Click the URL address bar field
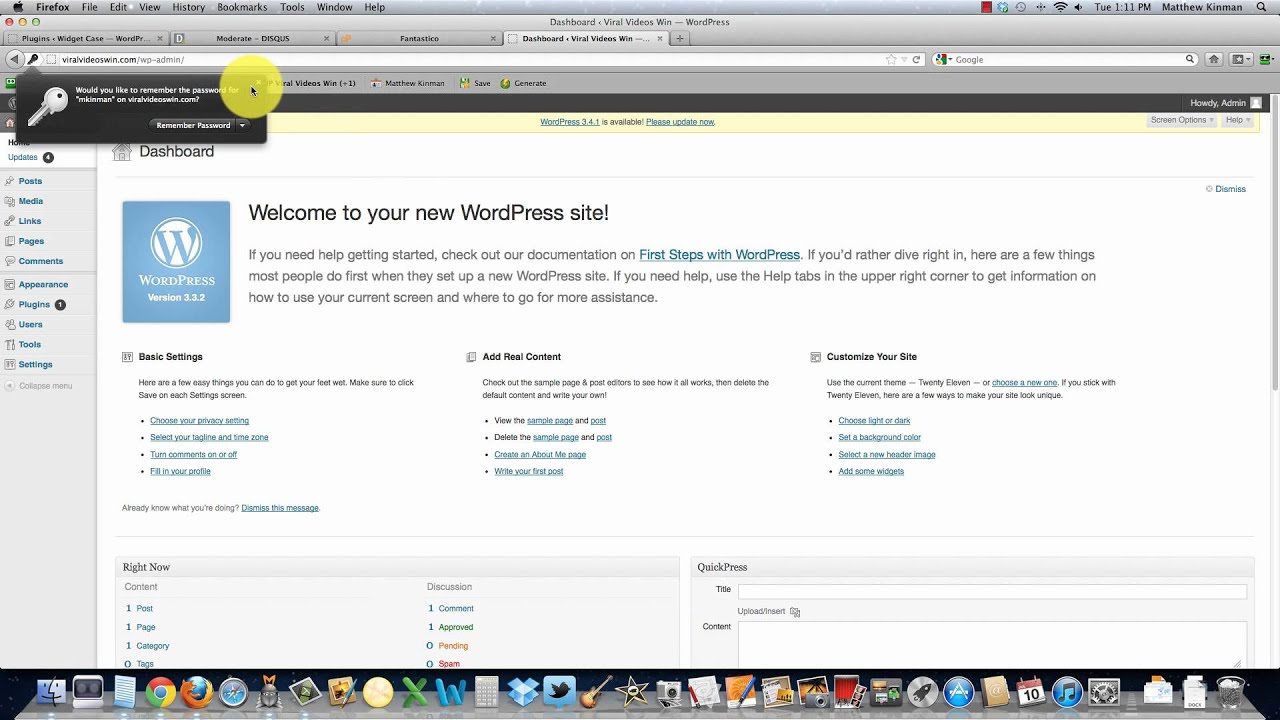 pyautogui.click(x=470, y=60)
